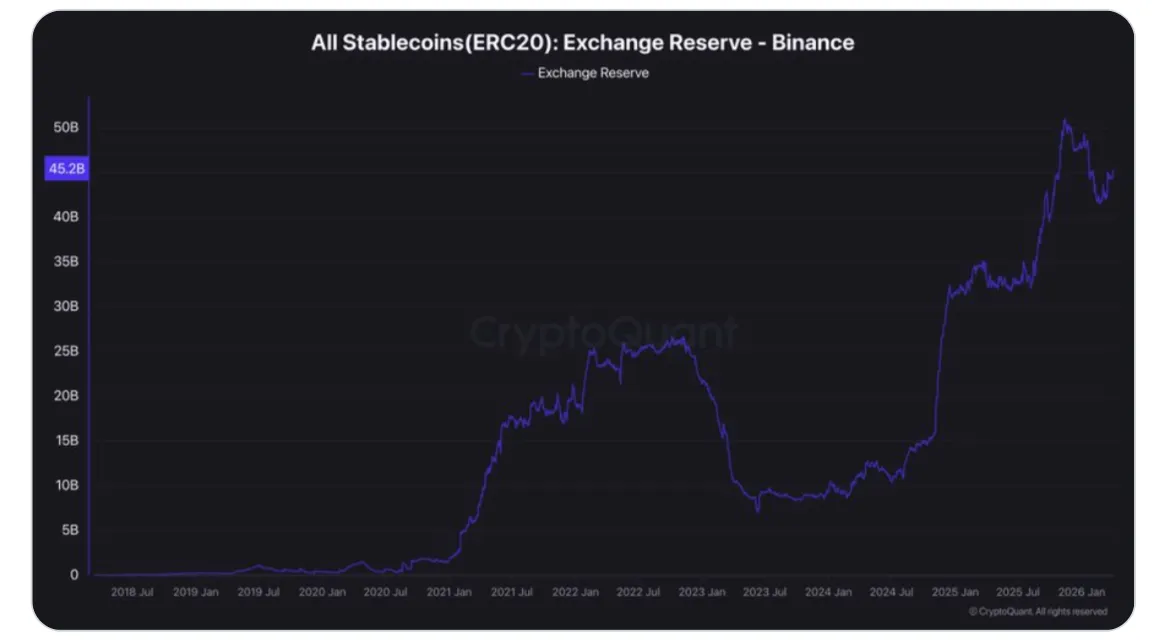1155x644 pixels.
Task: Click the 40B y-axis label
Action: pyautogui.click(x=67, y=217)
